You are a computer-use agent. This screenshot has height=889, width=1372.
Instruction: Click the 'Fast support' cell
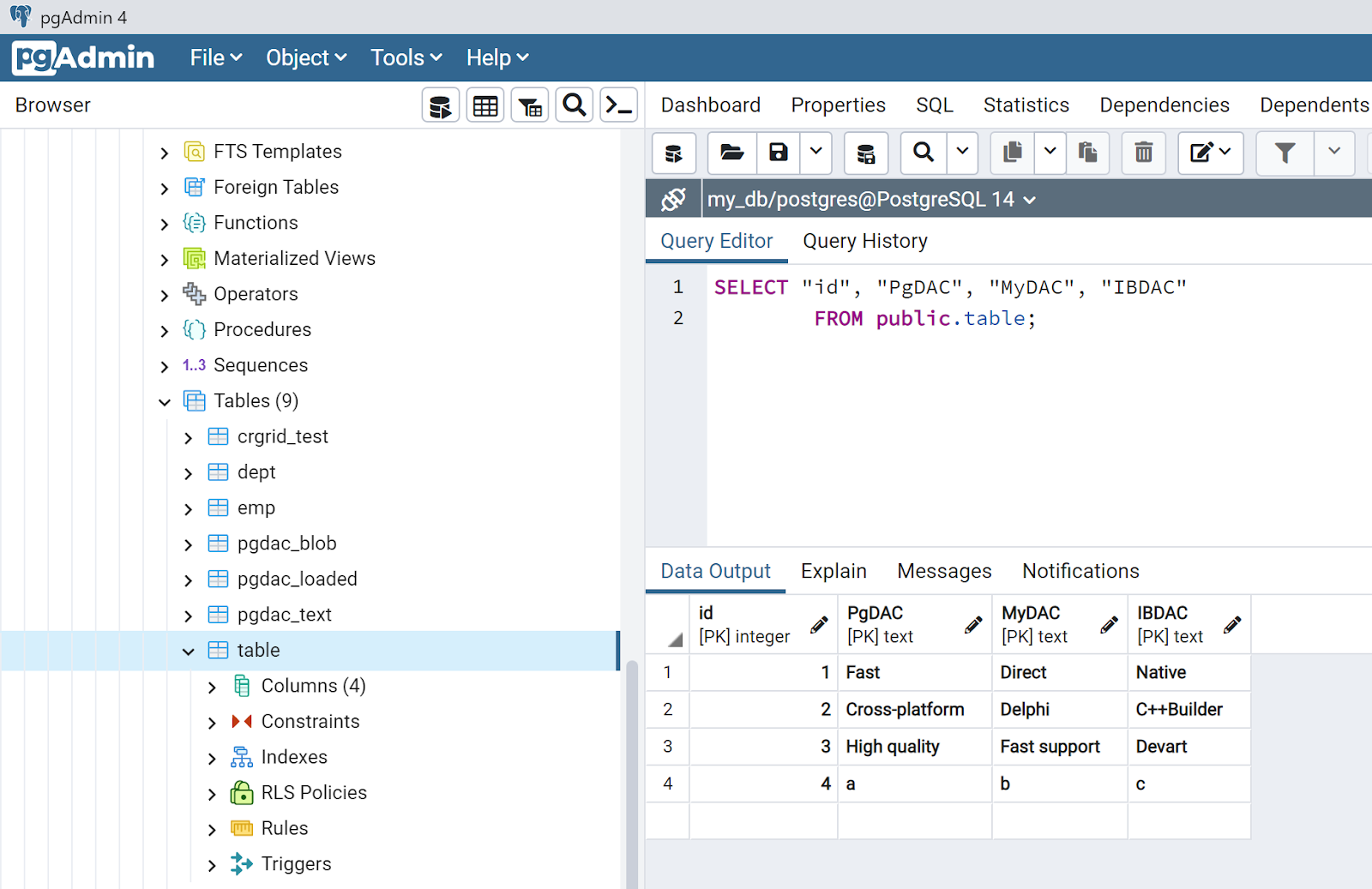[x=1060, y=747]
